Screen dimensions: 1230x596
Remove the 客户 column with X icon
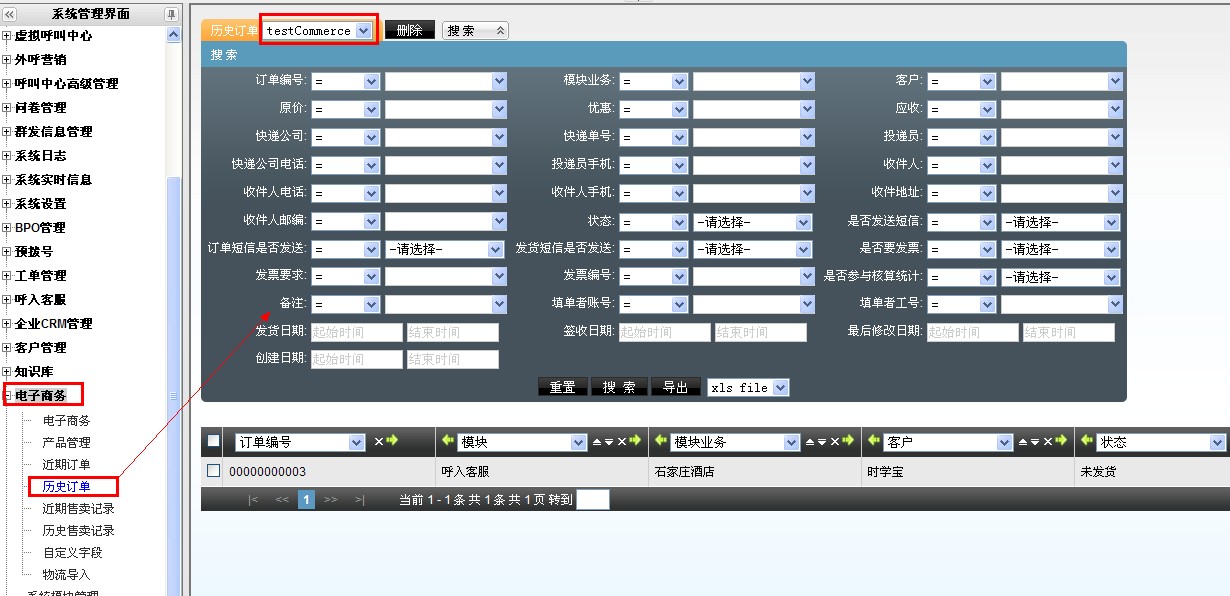[1047, 441]
